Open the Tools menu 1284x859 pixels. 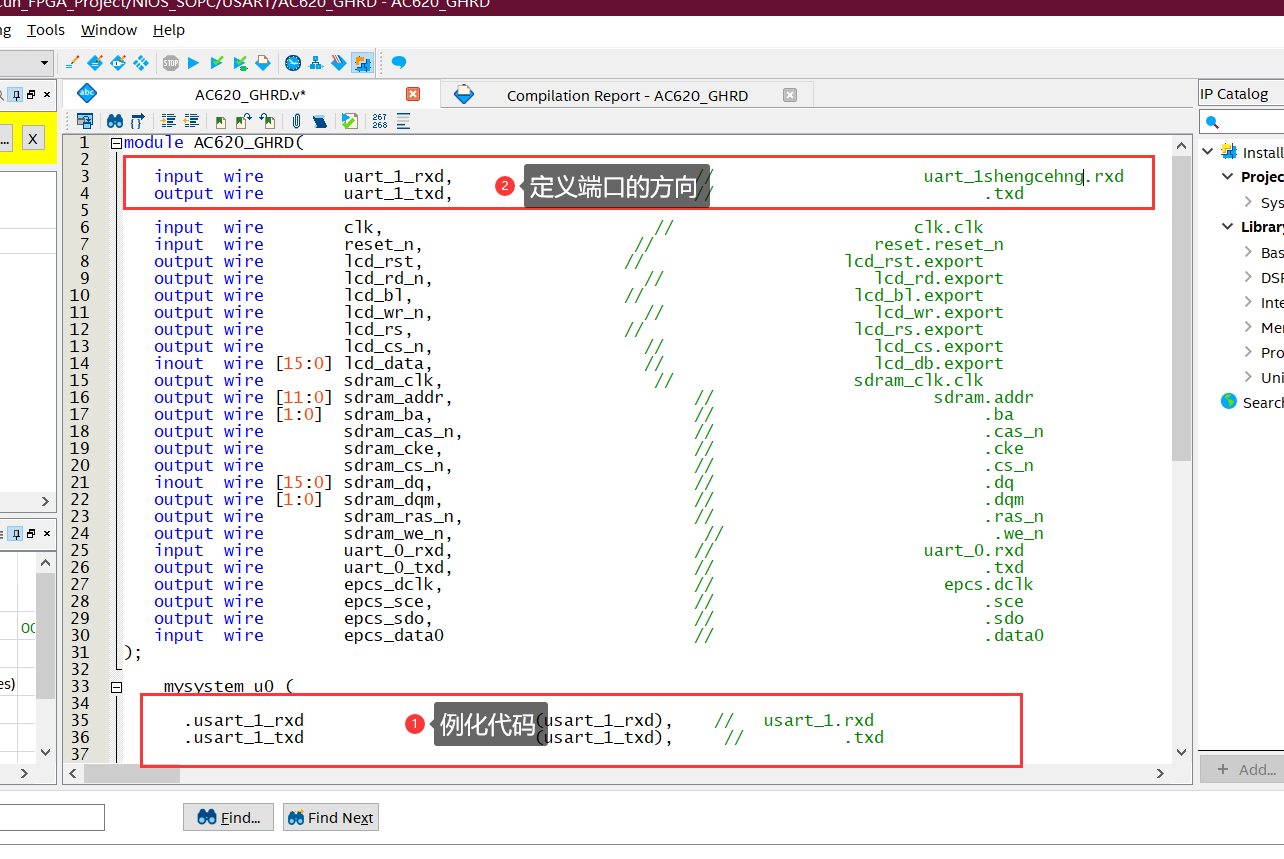(x=46, y=30)
